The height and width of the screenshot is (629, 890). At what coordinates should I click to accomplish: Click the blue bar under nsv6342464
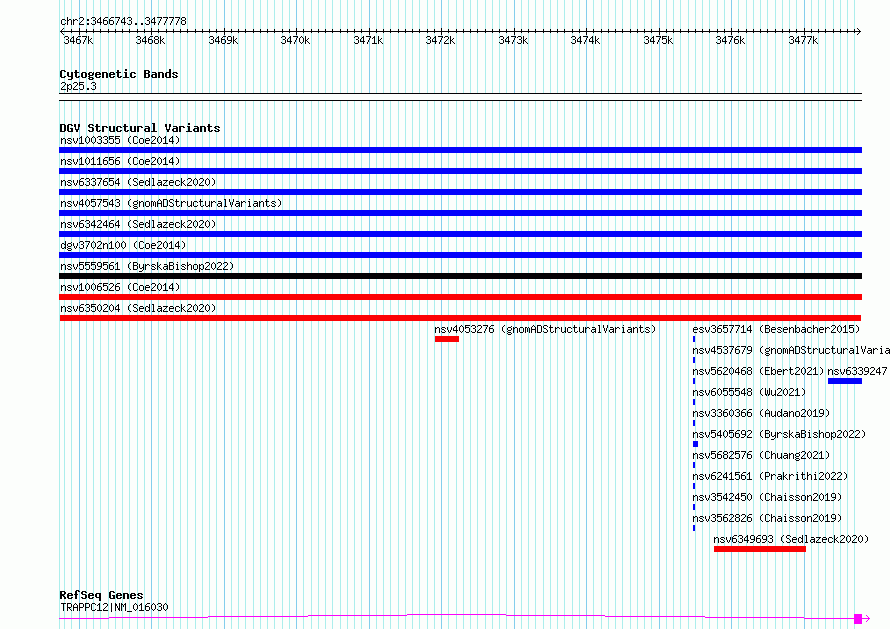coord(460,234)
